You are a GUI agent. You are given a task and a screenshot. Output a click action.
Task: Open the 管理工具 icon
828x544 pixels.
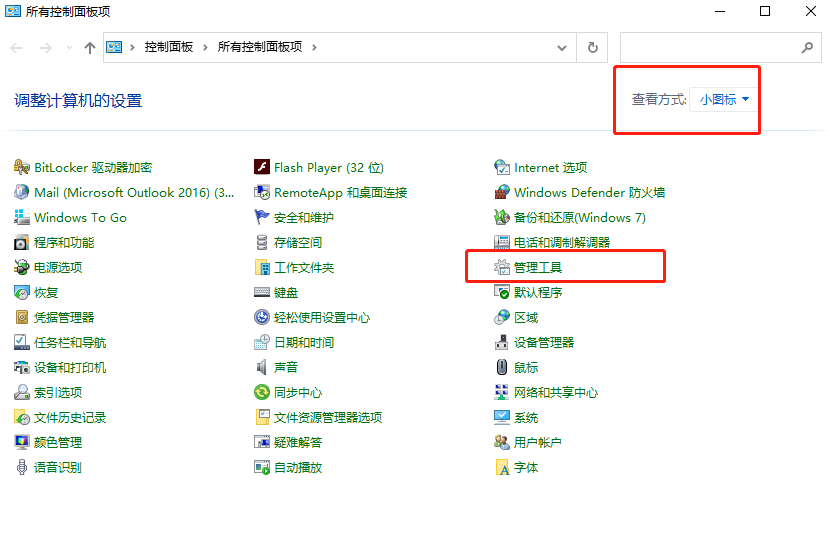coord(502,268)
